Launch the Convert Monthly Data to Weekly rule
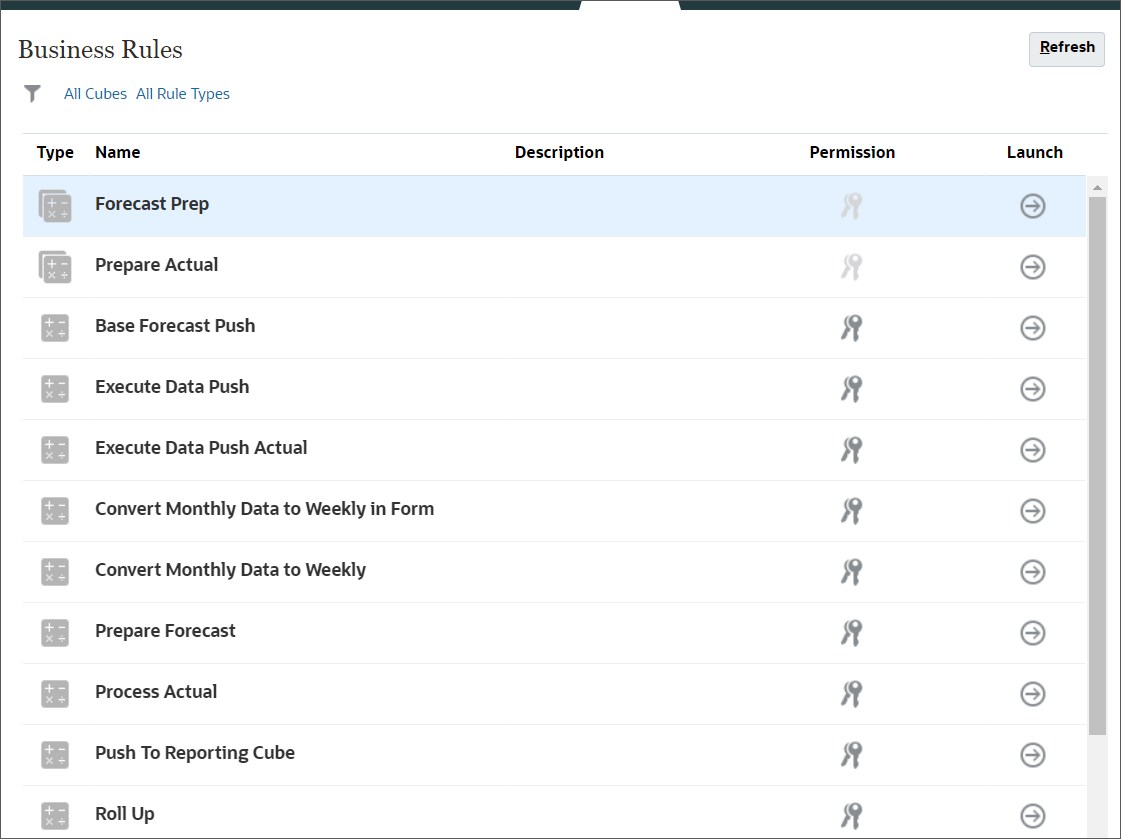 click(x=1032, y=572)
